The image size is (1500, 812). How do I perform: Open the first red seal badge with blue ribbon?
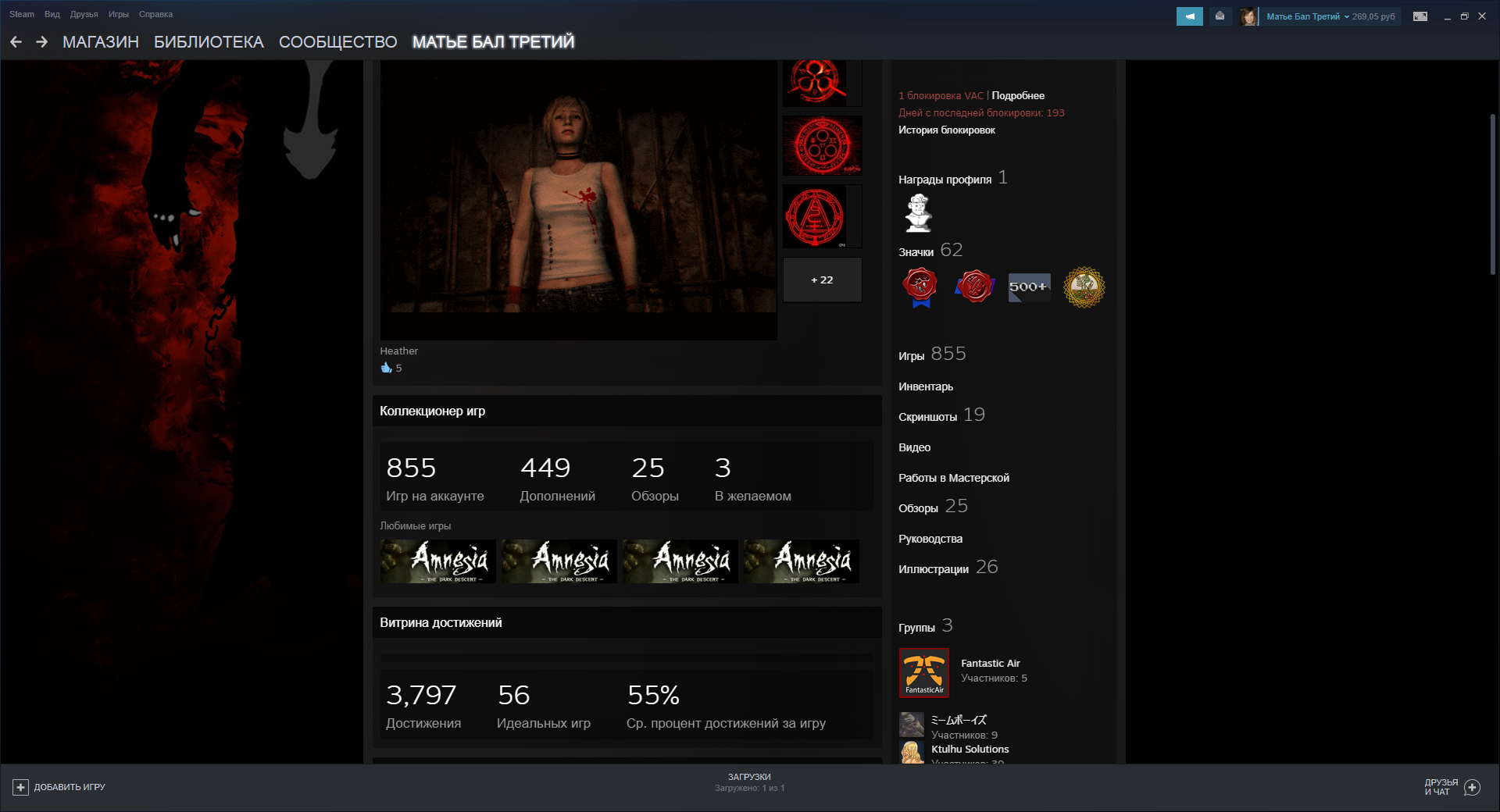[x=920, y=287]
